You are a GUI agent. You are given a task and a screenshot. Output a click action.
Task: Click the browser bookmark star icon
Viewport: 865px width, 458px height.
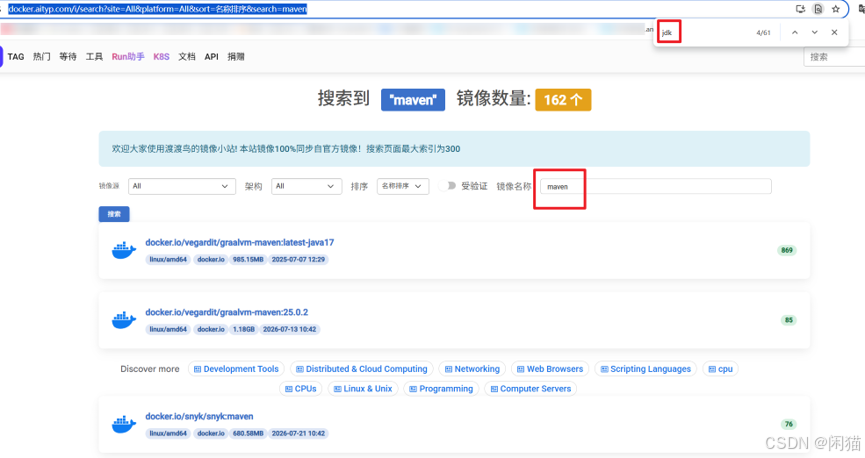pyautogui.click(x=836, y=9)
